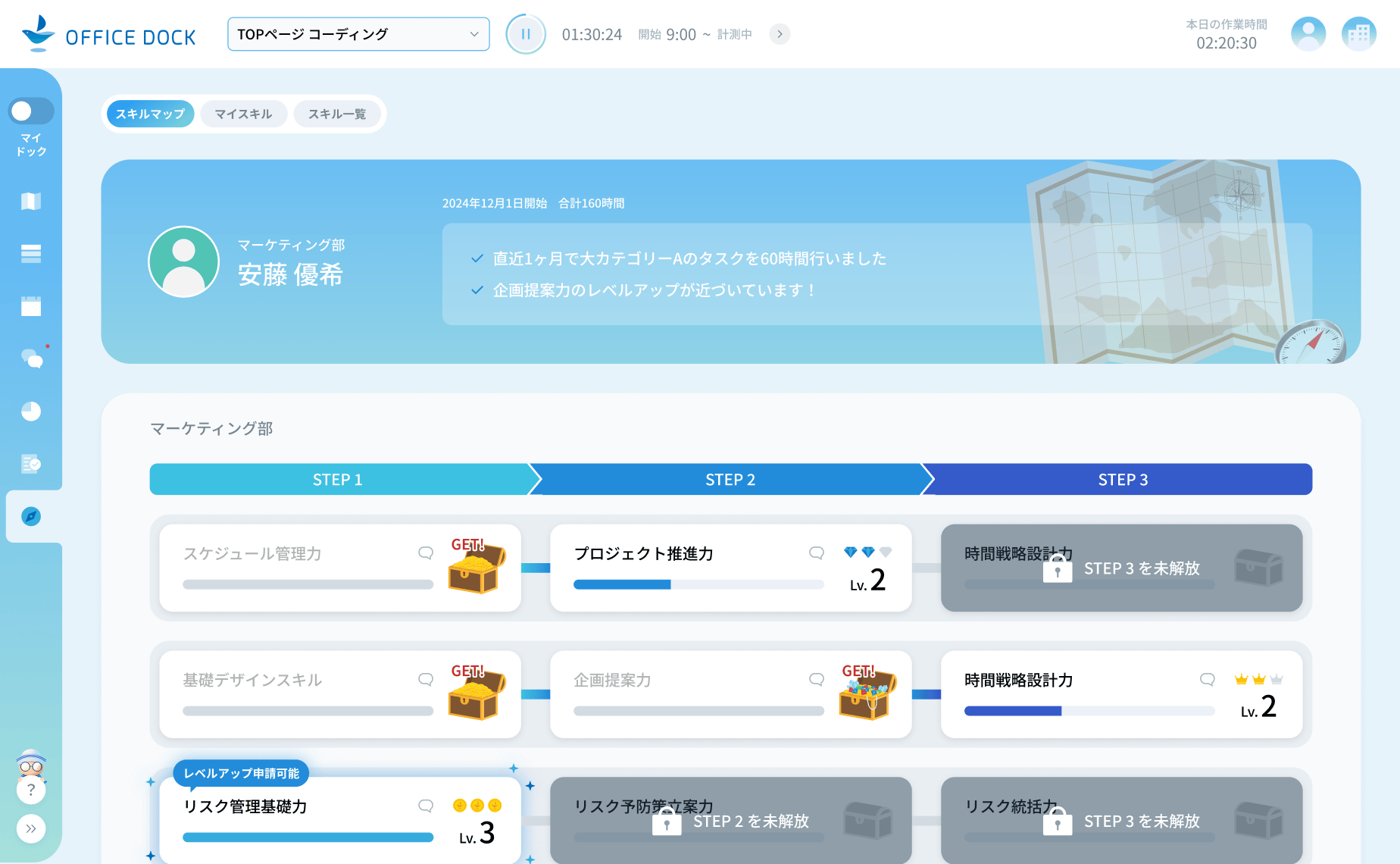Click the レベルアップ申請可能 badge
Screen dimensions: 1400x864
[x=241, y=773]
